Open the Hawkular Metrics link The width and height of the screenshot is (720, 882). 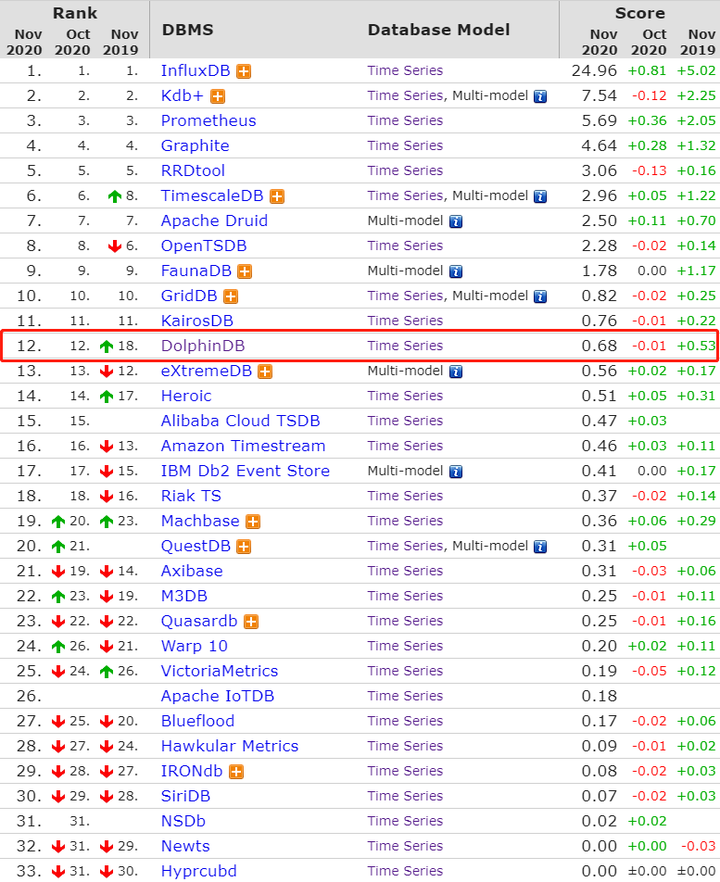tap(230, 746)
